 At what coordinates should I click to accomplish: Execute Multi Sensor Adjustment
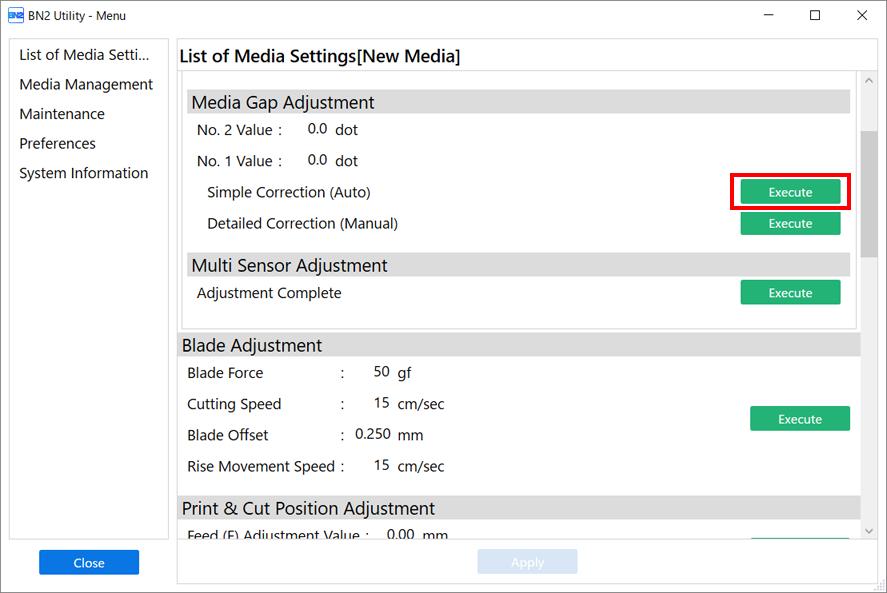click(x=790, y=293)
